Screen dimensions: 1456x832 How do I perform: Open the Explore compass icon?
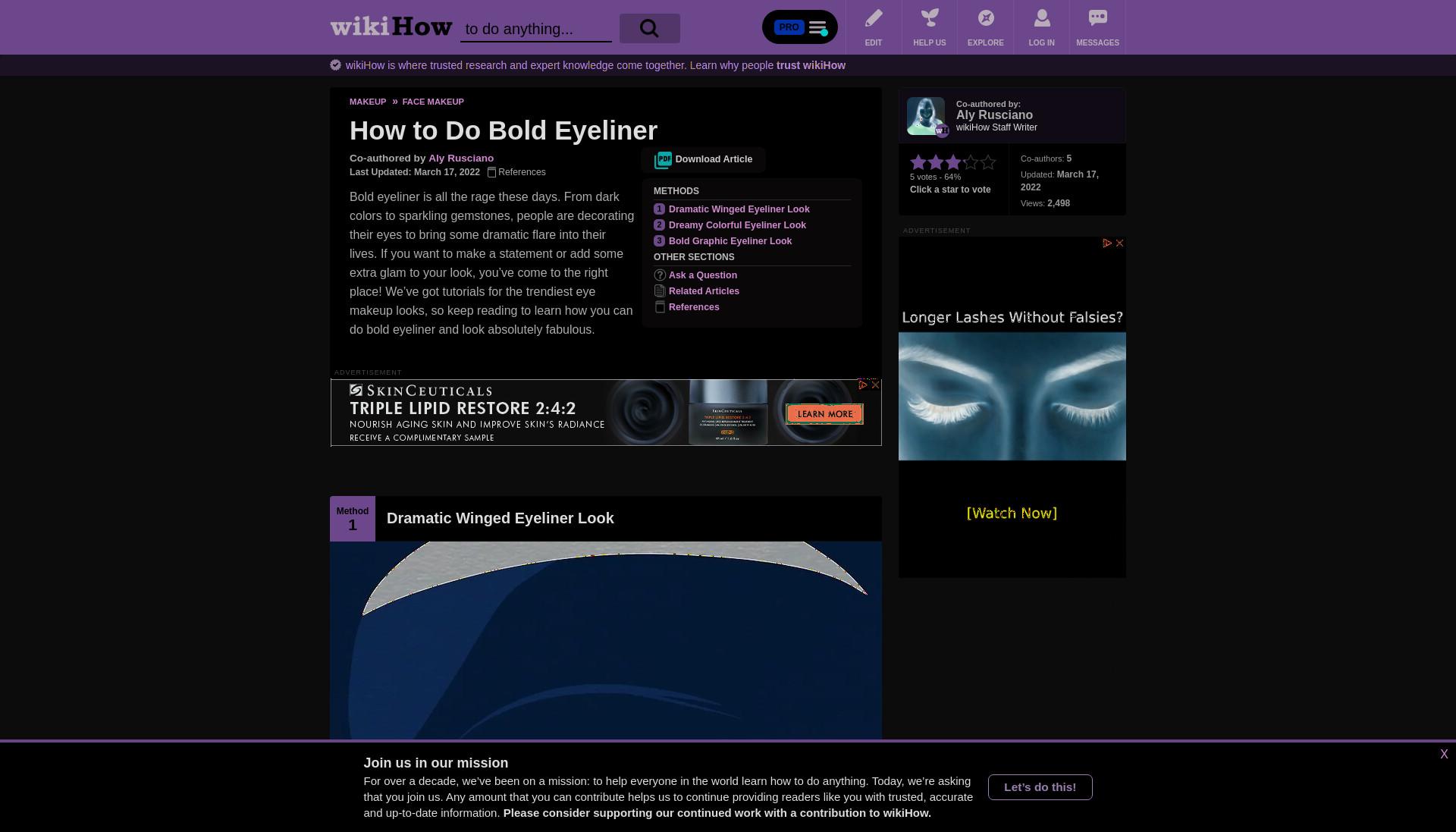(x=986, y=18)
